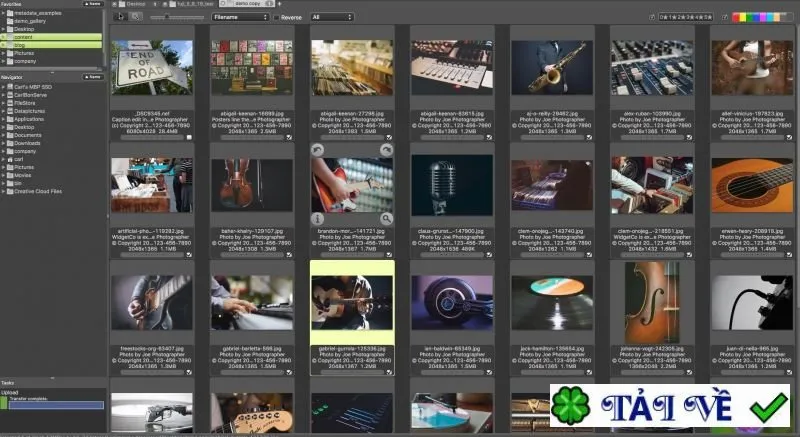Expand the Documents folder in Navigator
Screen dimensions: 800x437
[x=3, y=135]
